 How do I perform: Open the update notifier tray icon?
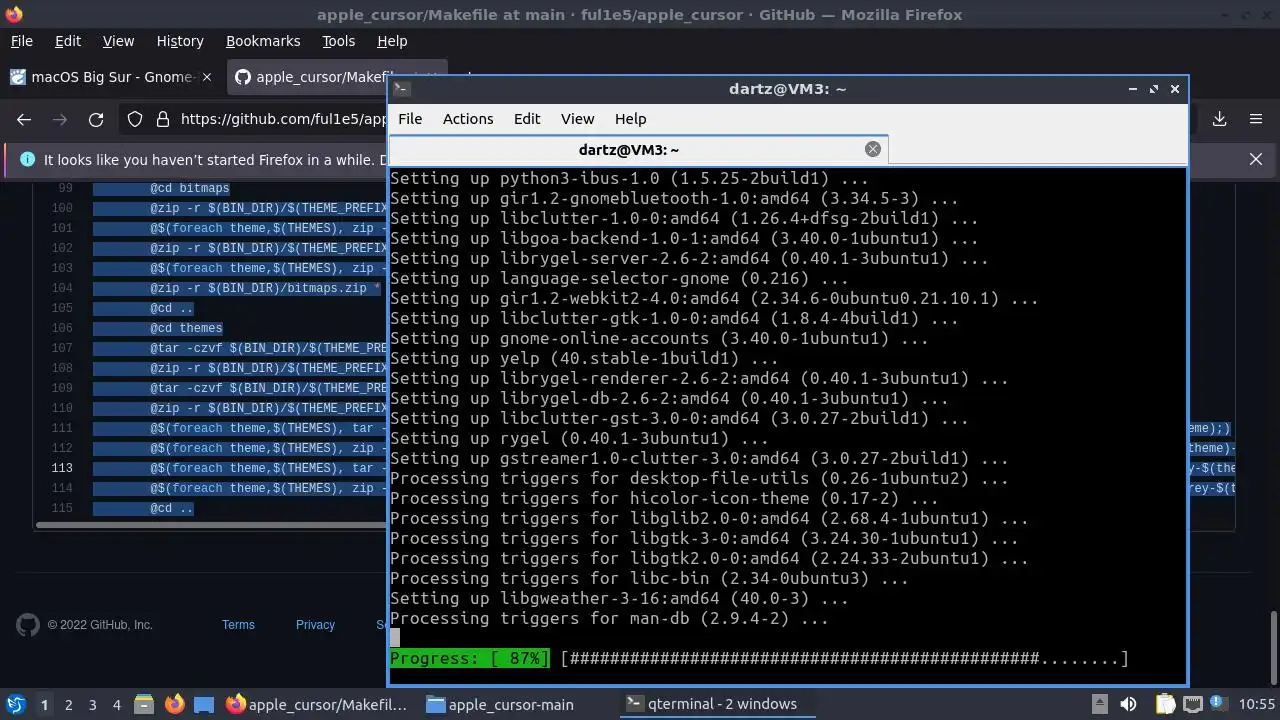point(1219,704)
